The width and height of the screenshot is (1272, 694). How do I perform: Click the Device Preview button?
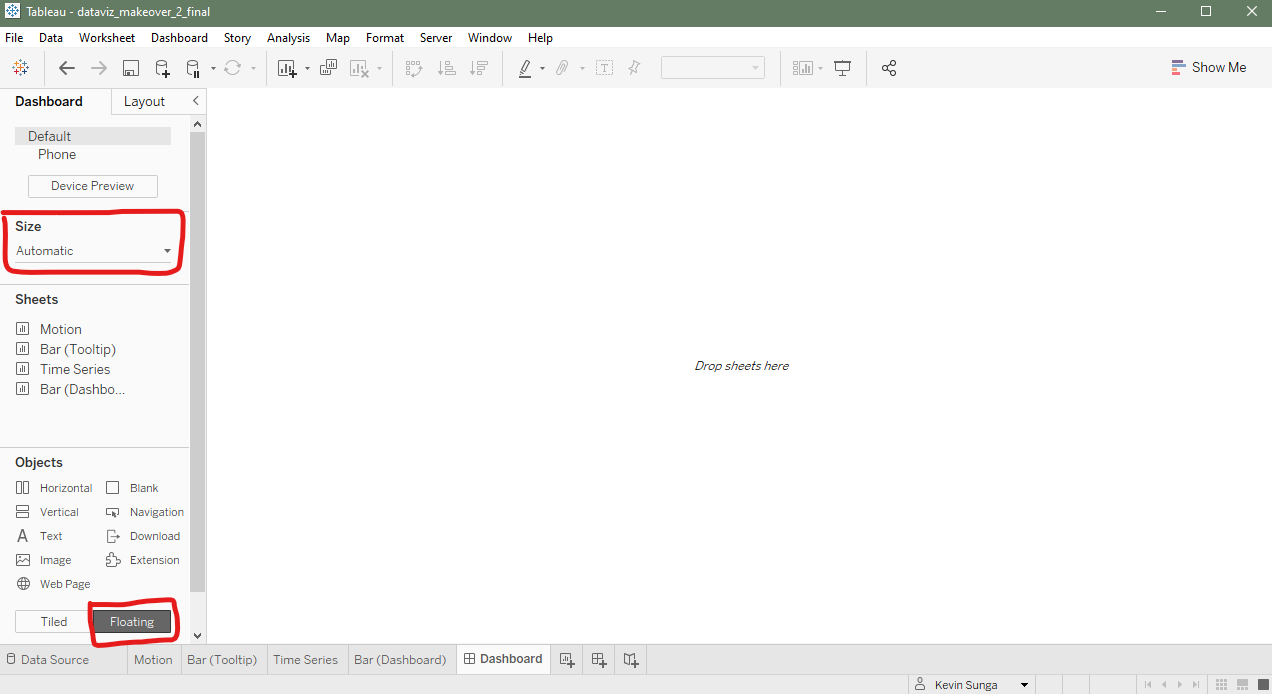(x=92, y=186)
